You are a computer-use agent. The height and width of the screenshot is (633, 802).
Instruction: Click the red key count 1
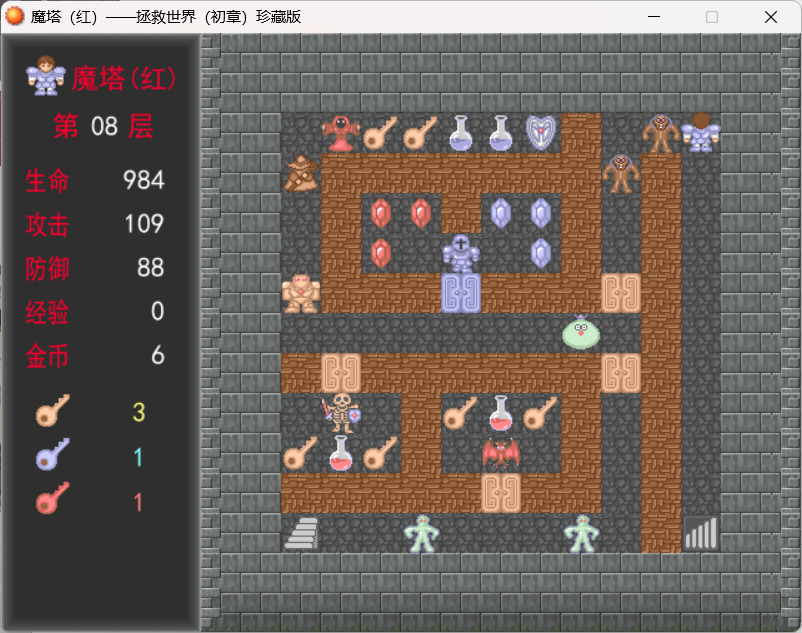pos(138,502)
